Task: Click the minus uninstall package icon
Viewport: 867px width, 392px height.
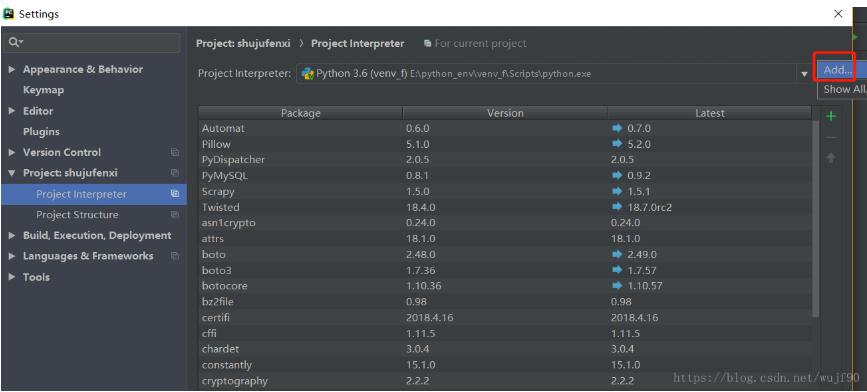Action: pos(831,137)
